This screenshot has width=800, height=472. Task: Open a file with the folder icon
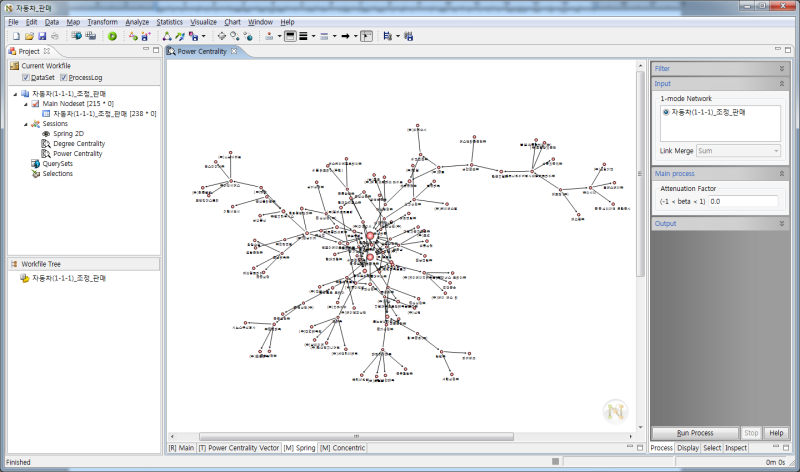tap(29, 36)
